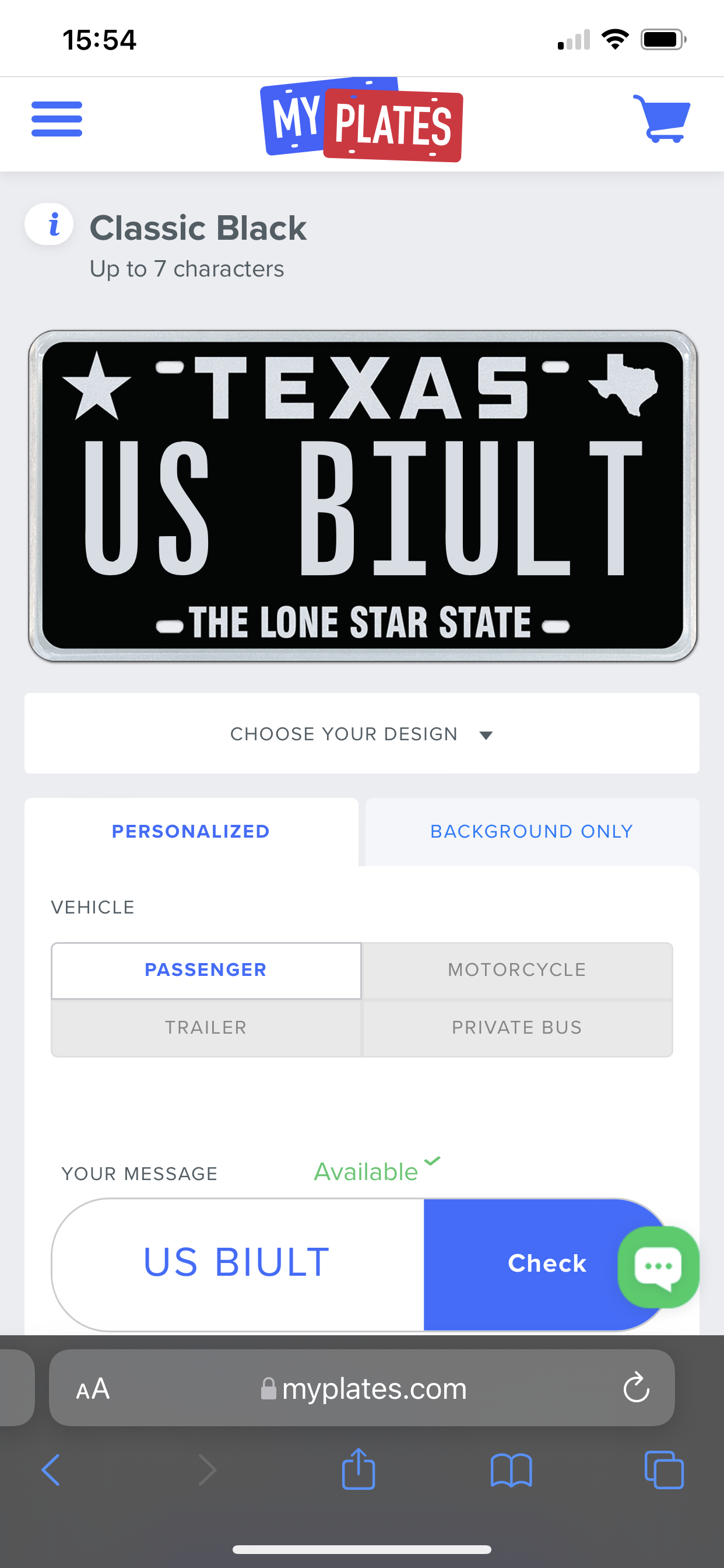Switch to the Personalized tab
This screenshot has height=1568, width=724.
point(191,831)
